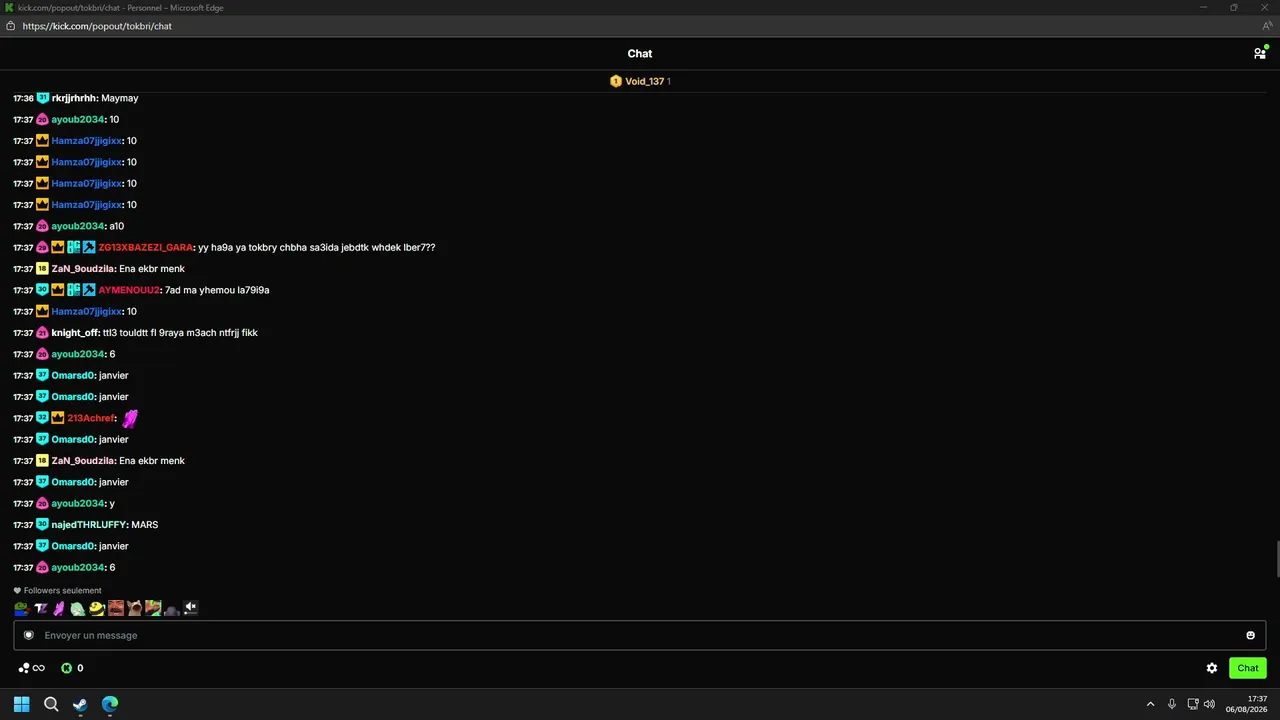Click the 'Followers seulement' label
This screenshot has height=720, width=1280.
[x=62, y=591]
